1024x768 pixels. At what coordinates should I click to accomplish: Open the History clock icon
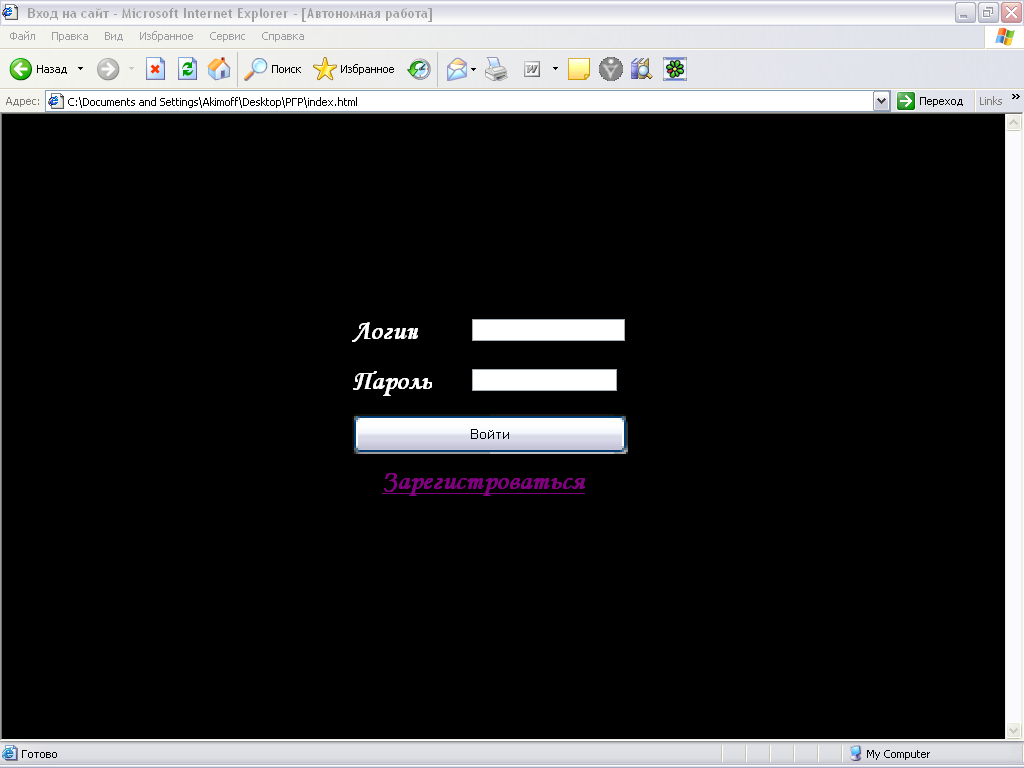click(419, 69)
